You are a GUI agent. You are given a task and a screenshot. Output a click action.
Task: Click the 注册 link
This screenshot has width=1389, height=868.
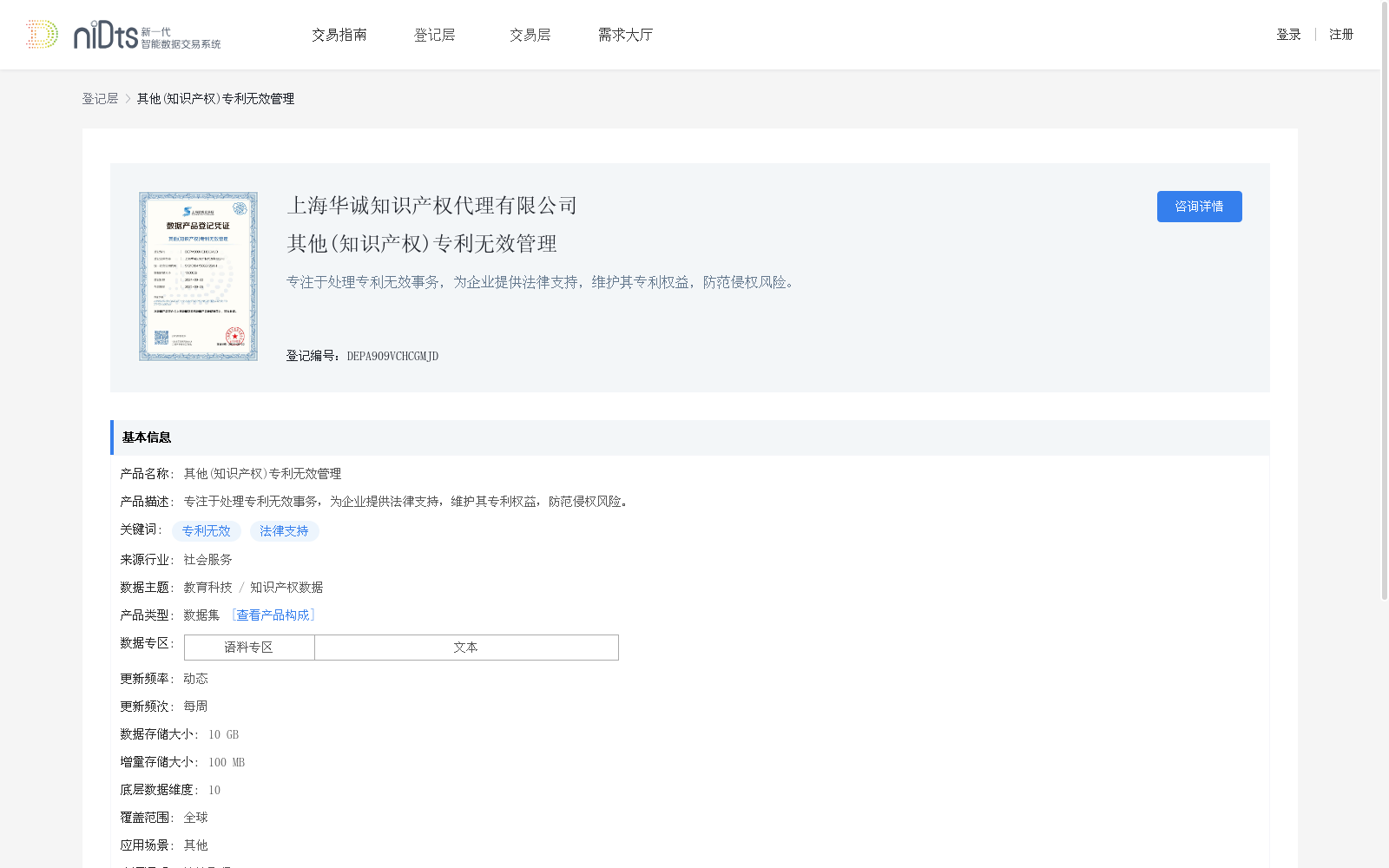(x=1341, y=35)
